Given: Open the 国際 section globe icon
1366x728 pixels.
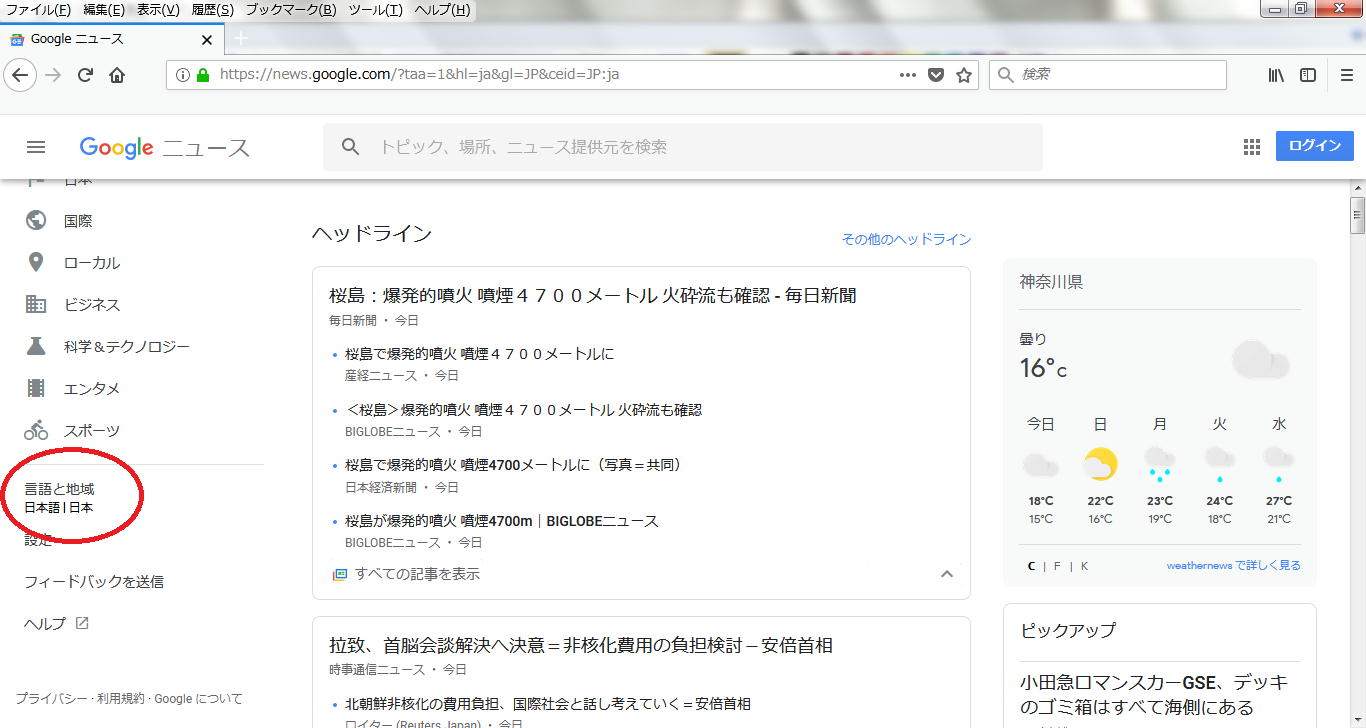Looking at the screenshot, I should click(x=36, y=220).
